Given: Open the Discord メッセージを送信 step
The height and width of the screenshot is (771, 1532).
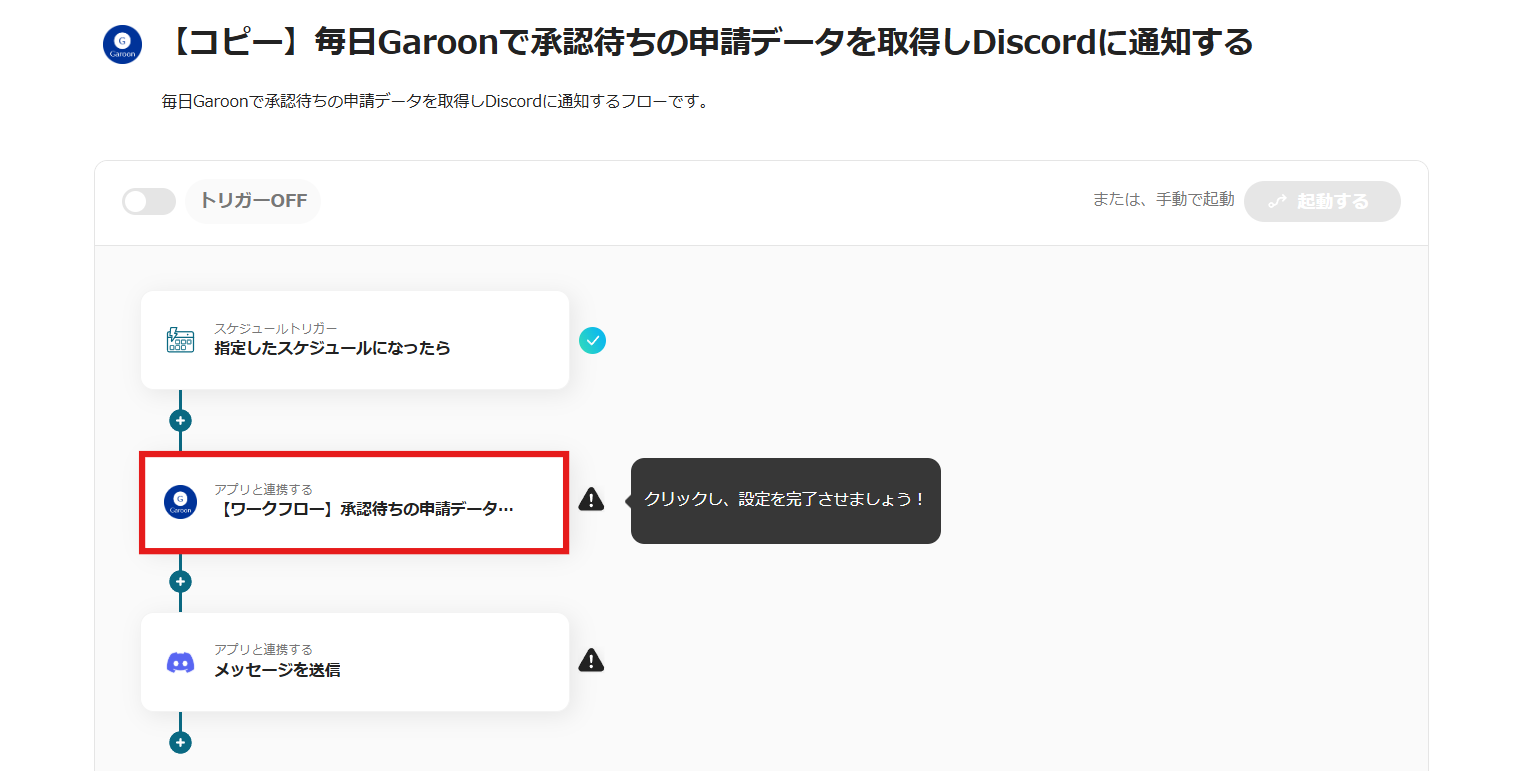Looking at the screenshot, I should pyautogui.click(x=355, y=662).
